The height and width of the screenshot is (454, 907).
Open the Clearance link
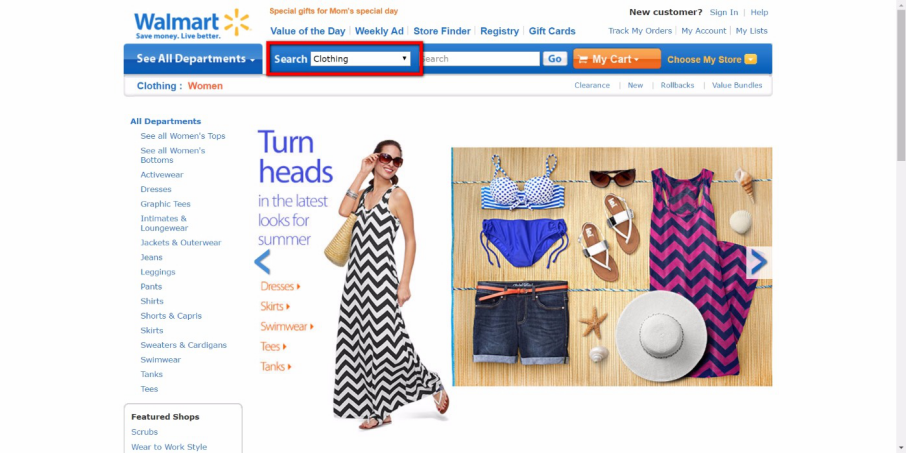[592, 85]
